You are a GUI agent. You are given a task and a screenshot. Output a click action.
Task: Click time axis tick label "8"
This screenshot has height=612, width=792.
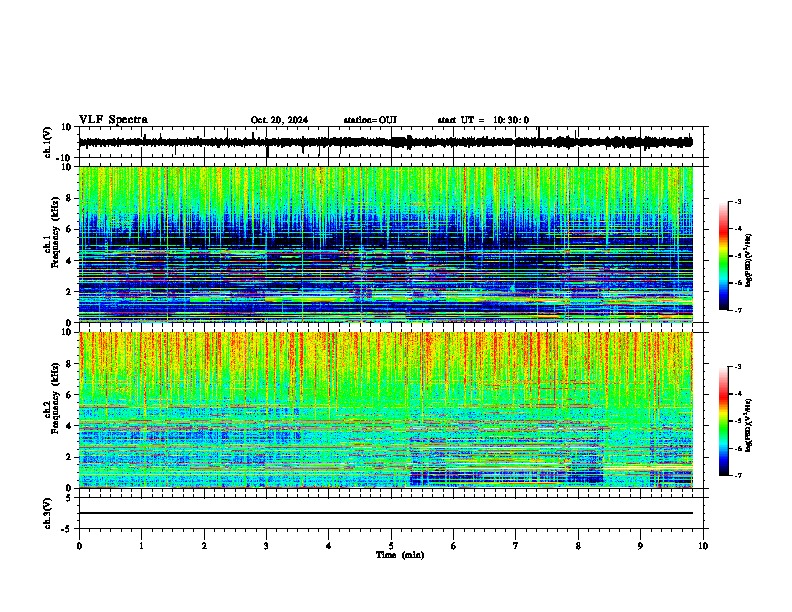click(x=578, y=546)
